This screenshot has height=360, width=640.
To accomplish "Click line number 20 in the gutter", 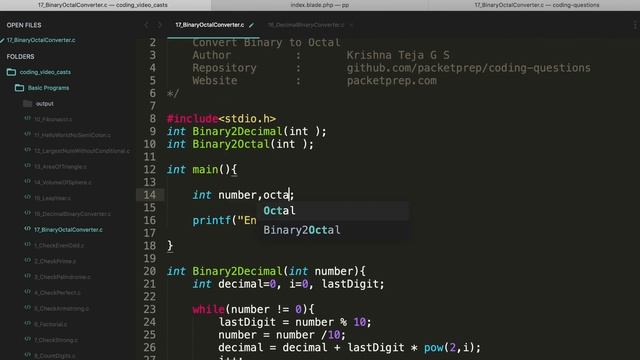I will (149, 271).
